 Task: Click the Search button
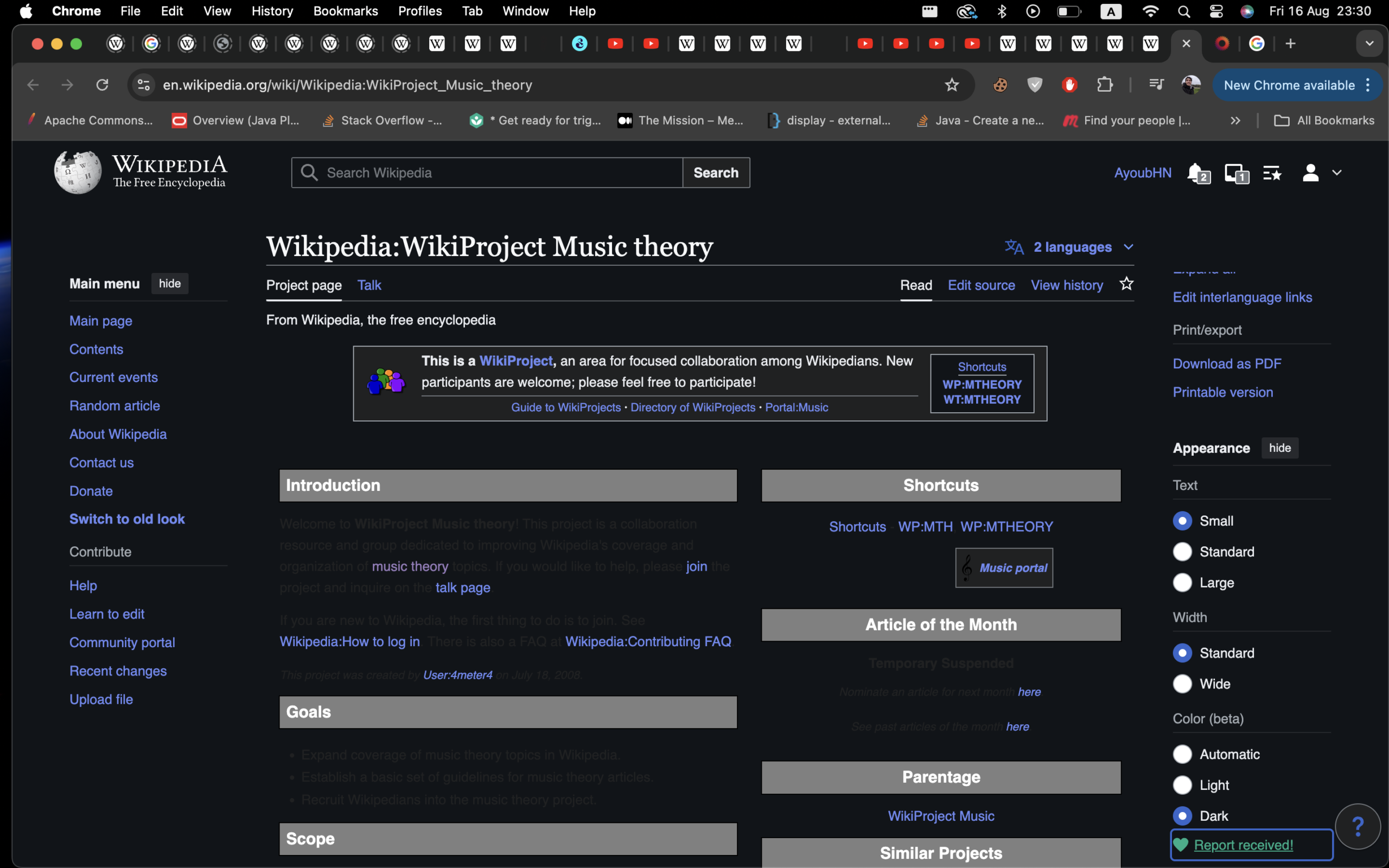(716, 173)
